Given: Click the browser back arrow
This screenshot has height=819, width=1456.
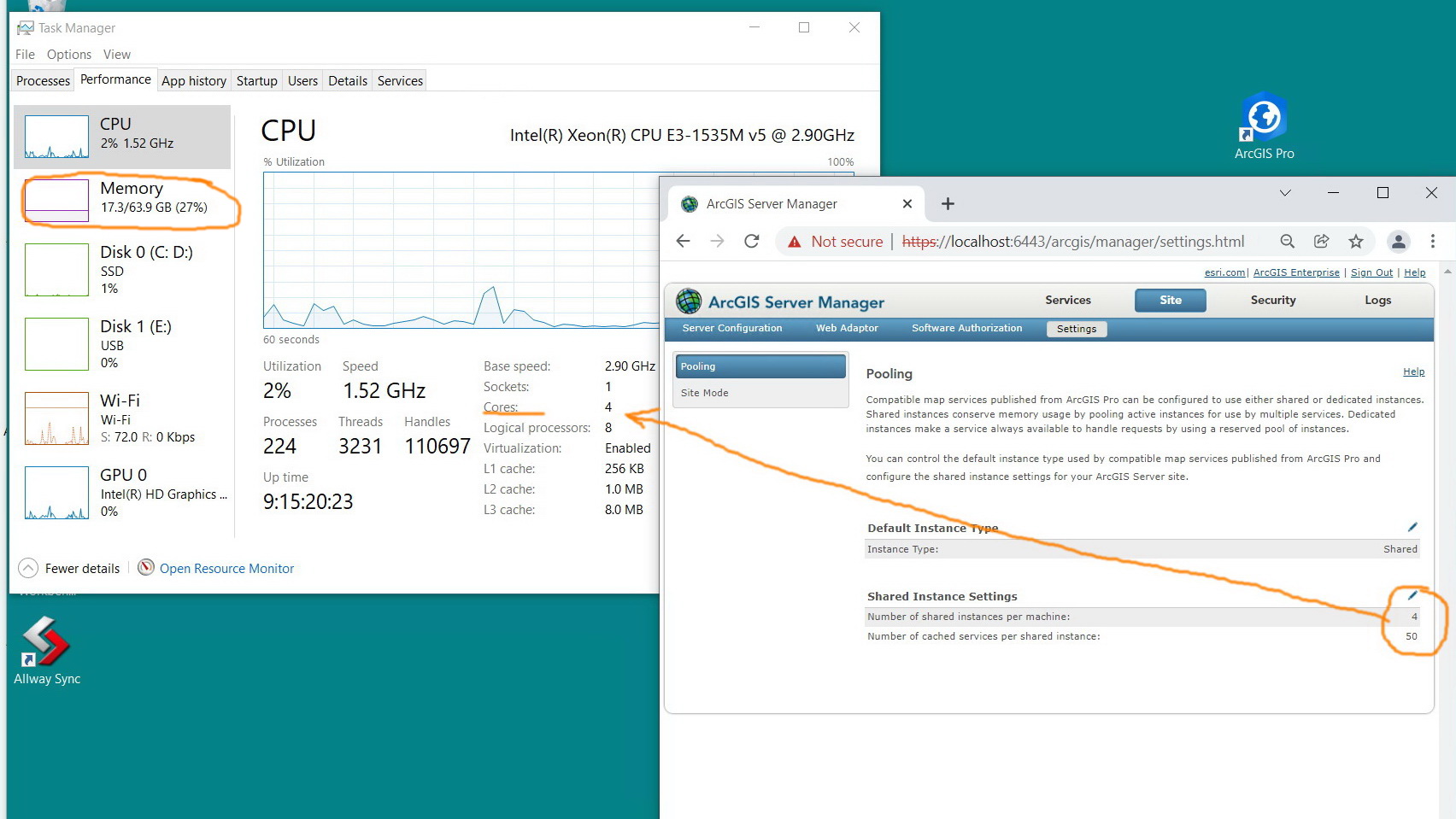Looking at the screenshot, I should point(683,242).
